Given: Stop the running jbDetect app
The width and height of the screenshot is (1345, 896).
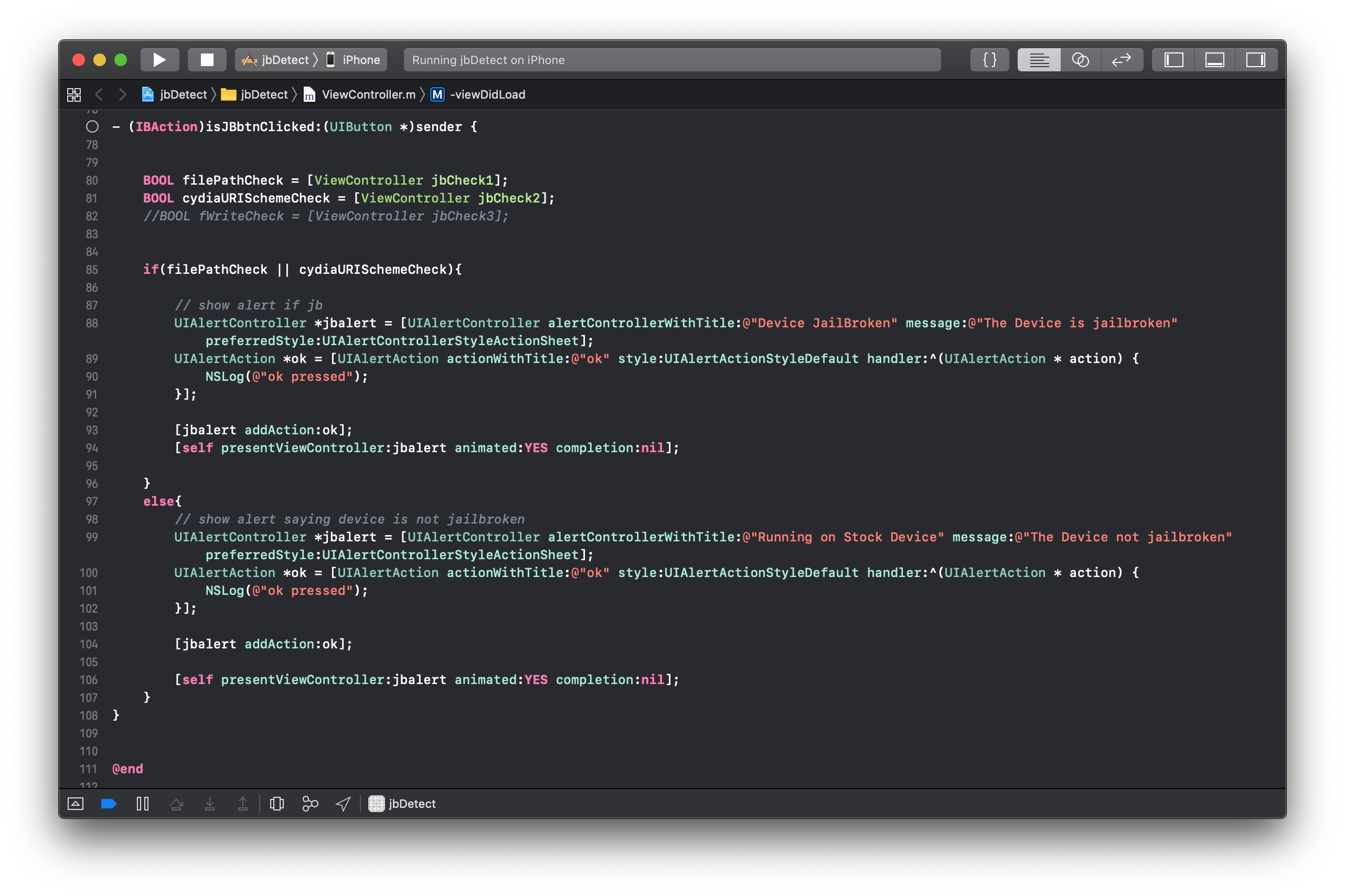Looking at the screenshot, I should click(x=207, y=60).
